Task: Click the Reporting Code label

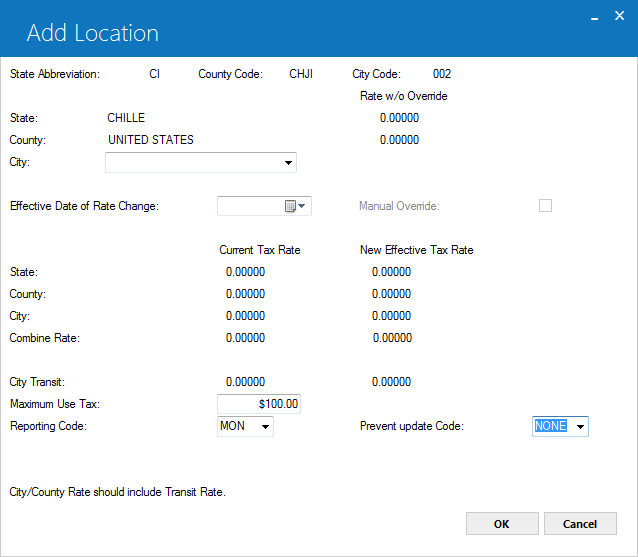Action: point(48,426)
